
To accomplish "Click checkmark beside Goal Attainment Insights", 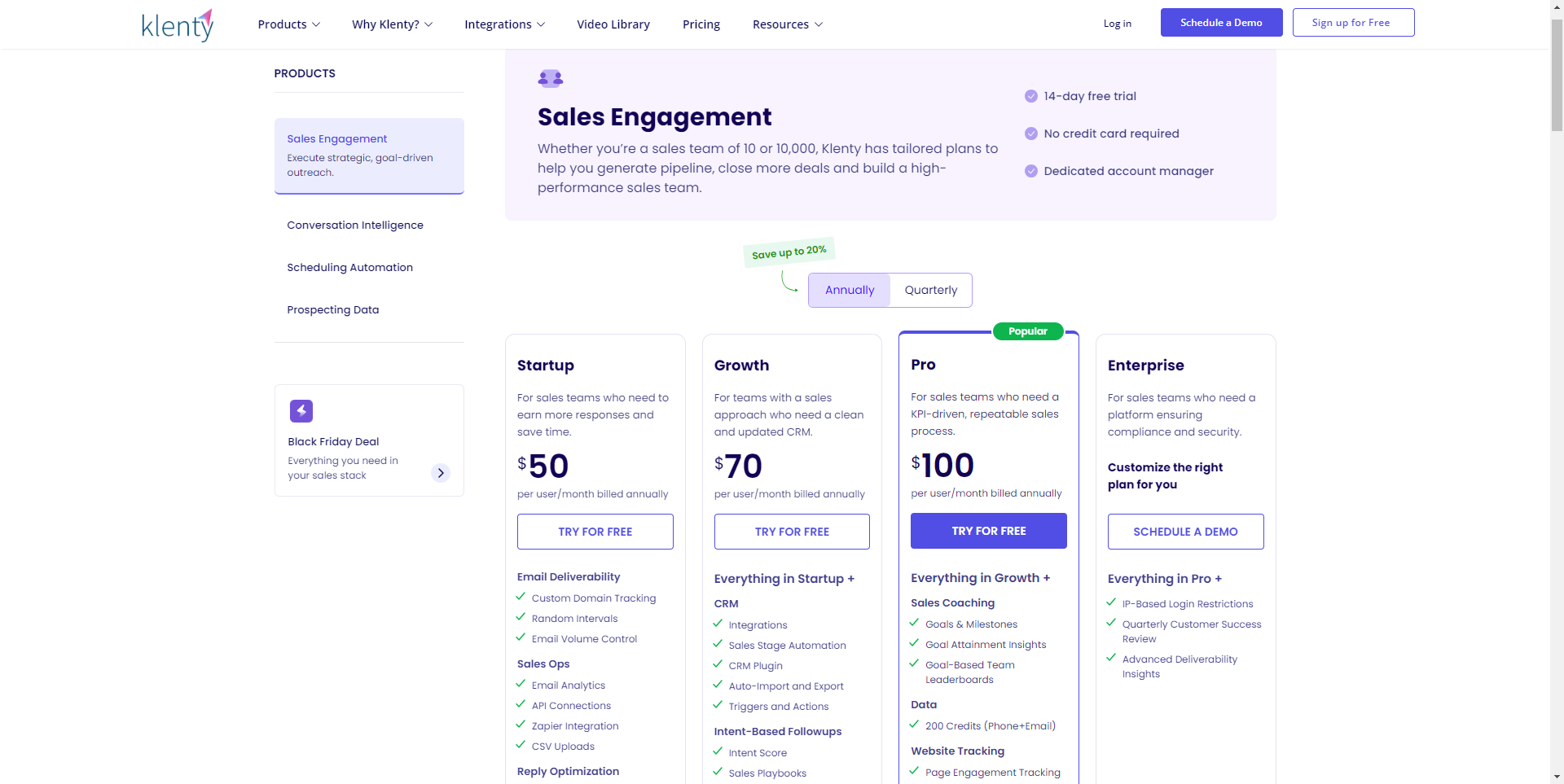I will [x=914, y=643].
